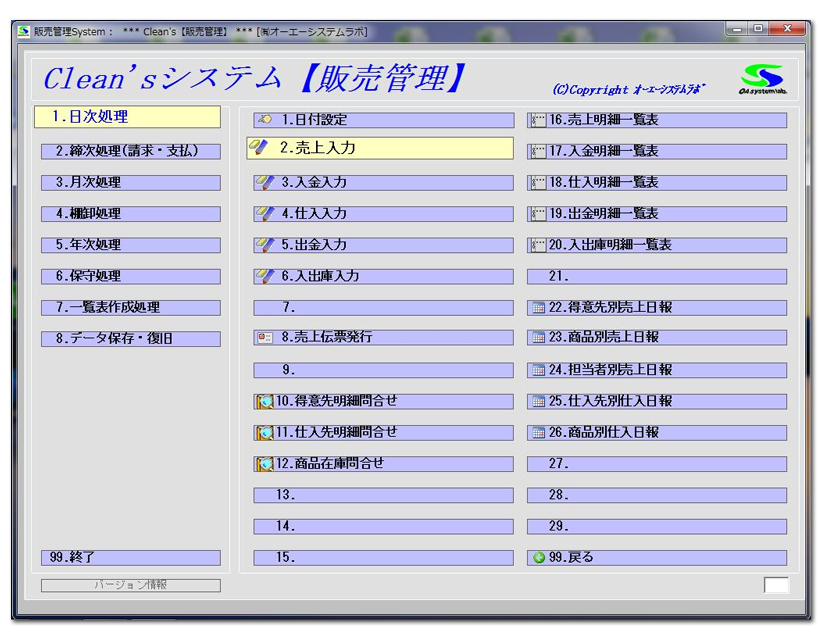
Task: Click the pencil icon on 2.売上入力
Action: click(258, 147)
